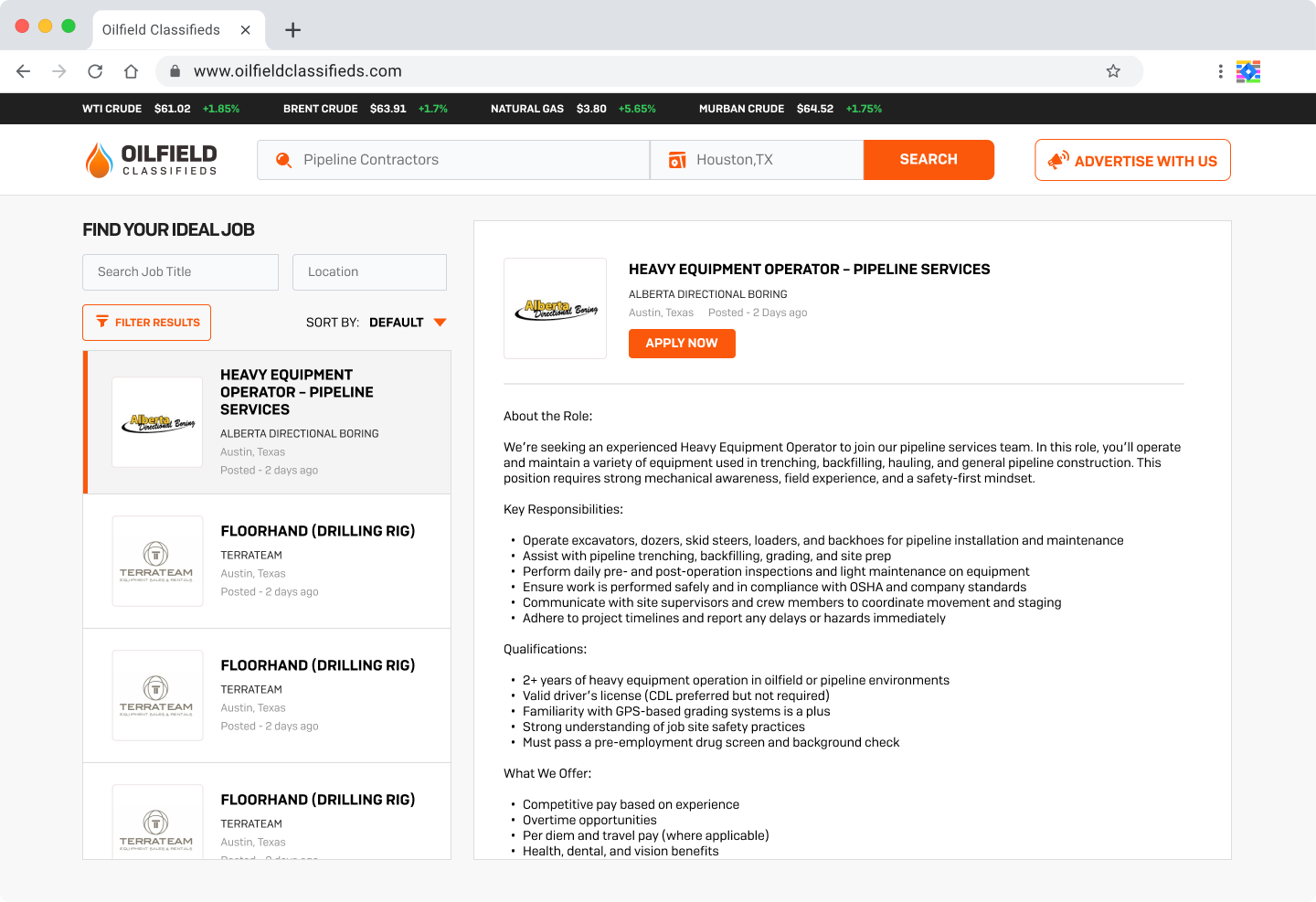Go to the browser home page icon
Image resolution: width=1316 pixels, height=902 pixels.
pos(131,71)
